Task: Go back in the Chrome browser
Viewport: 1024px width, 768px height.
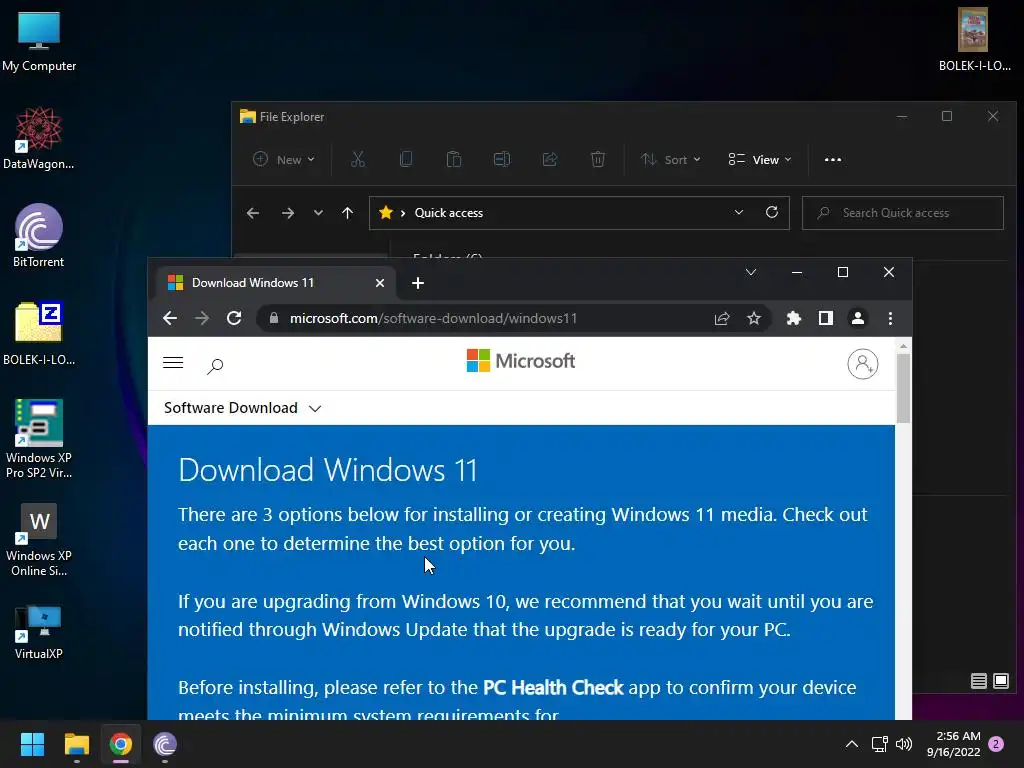Action: point(170,318)
